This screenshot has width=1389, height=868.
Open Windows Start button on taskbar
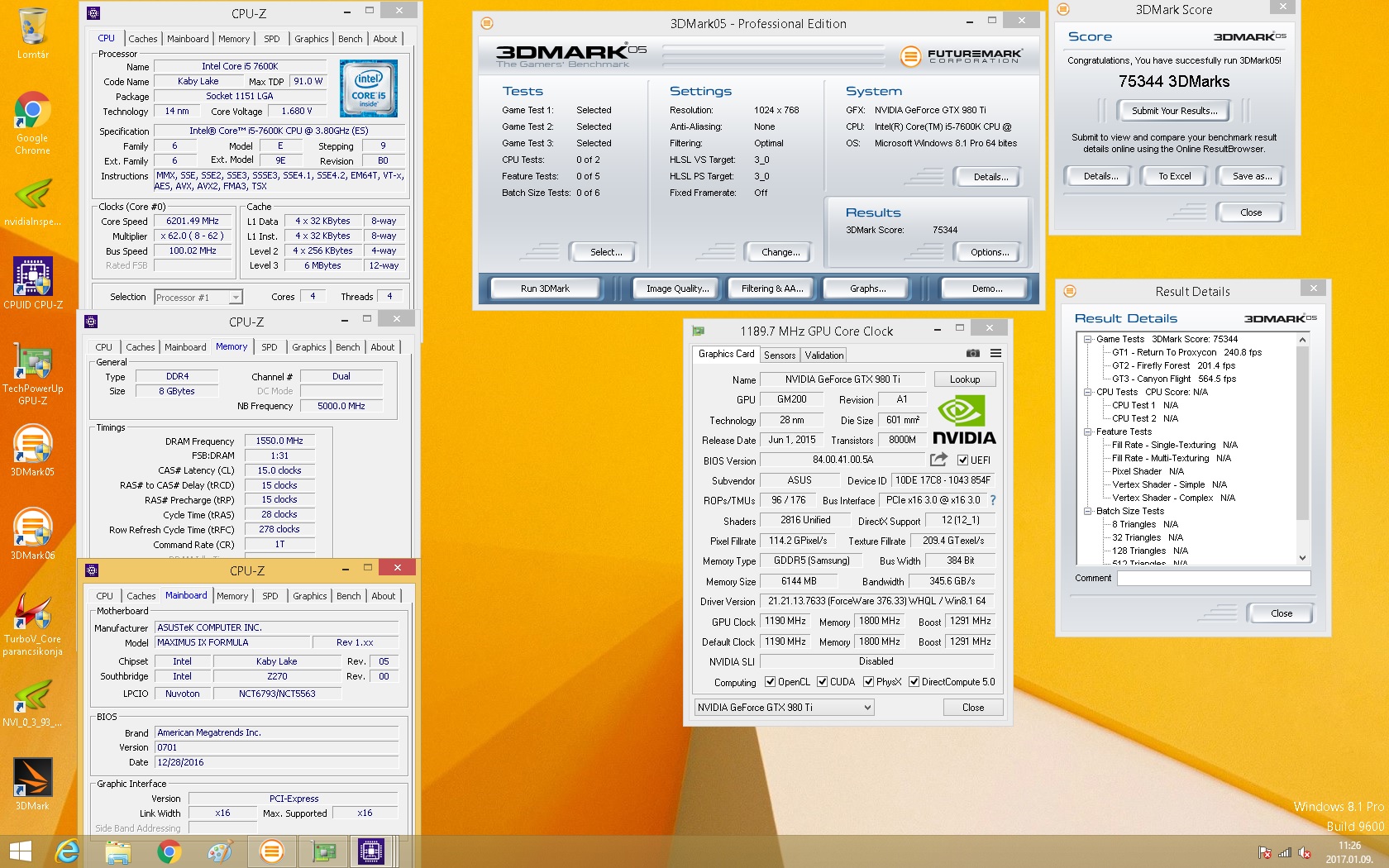[x=20, y=851]
